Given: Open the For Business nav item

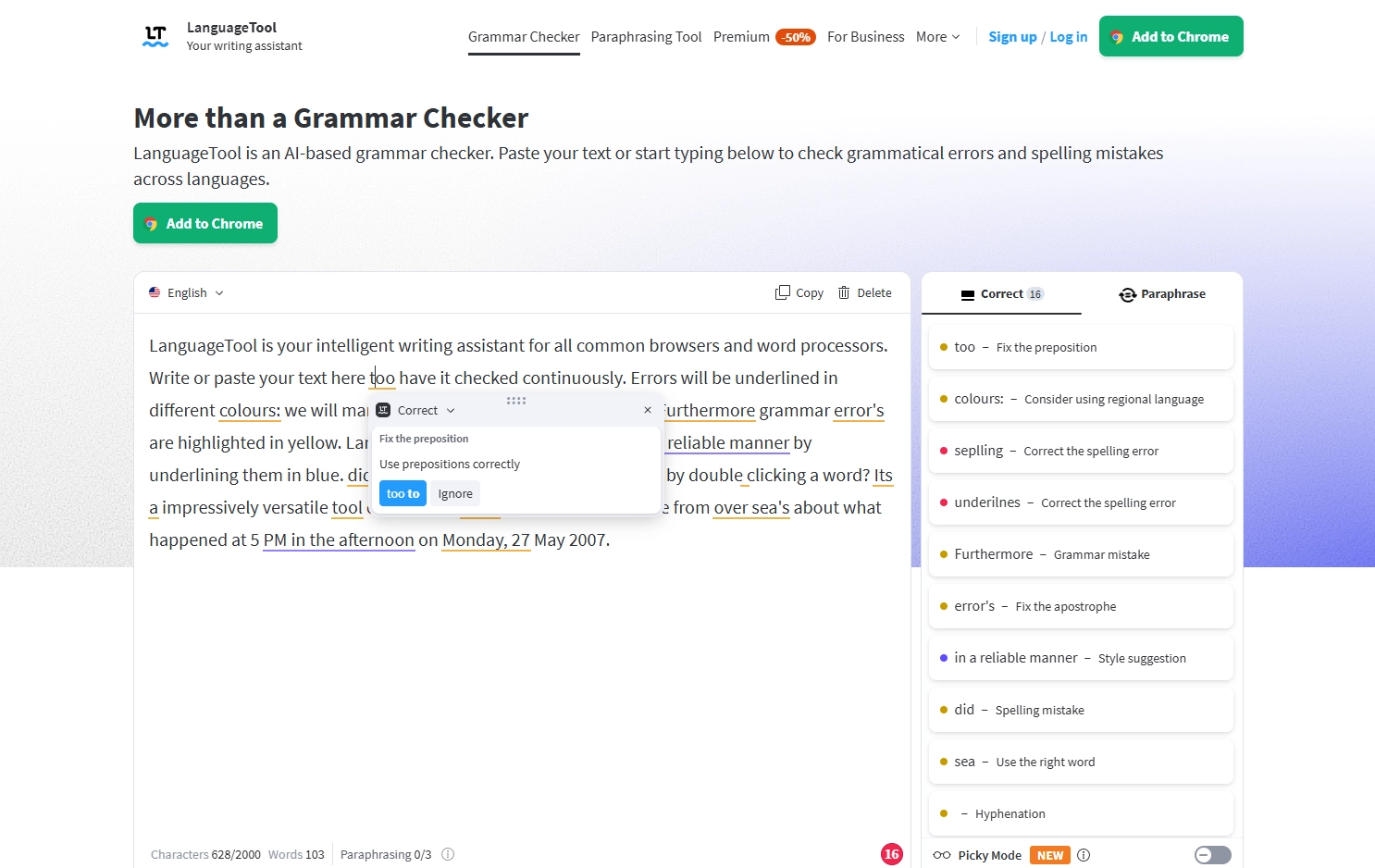Looking at the screenshot, I should (866, 37).
